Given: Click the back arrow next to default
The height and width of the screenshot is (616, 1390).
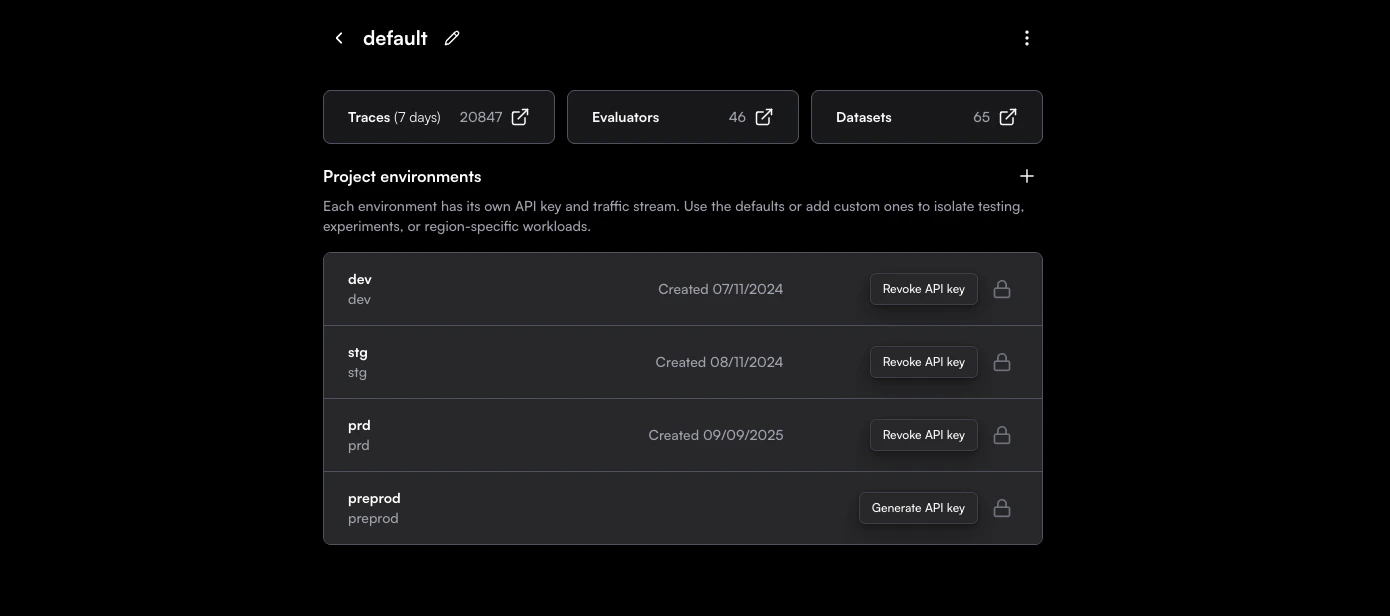Looking at the screenshot, I should tap(339, 38).
